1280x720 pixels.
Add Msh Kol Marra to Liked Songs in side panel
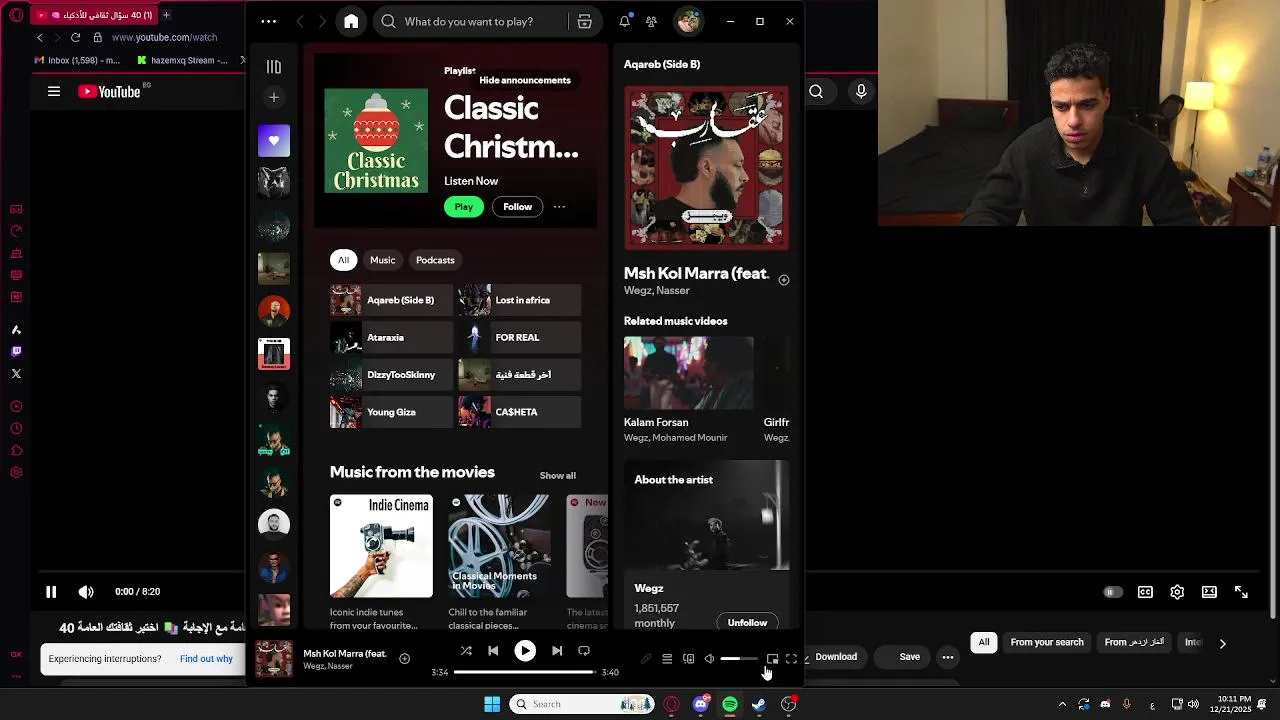(x=784, y=280)
